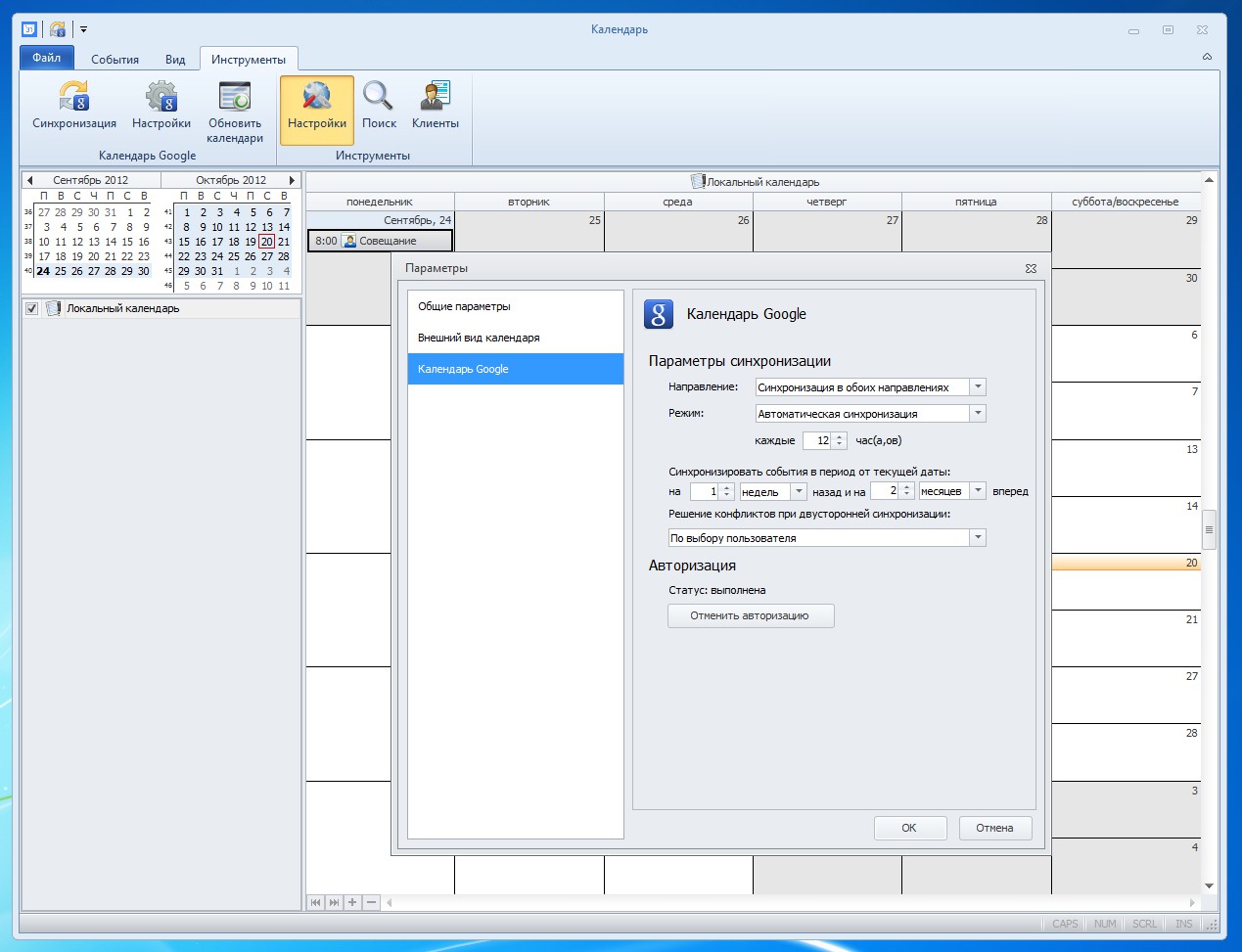Open quick access toolbar dropdown arrow

[83, 29]
